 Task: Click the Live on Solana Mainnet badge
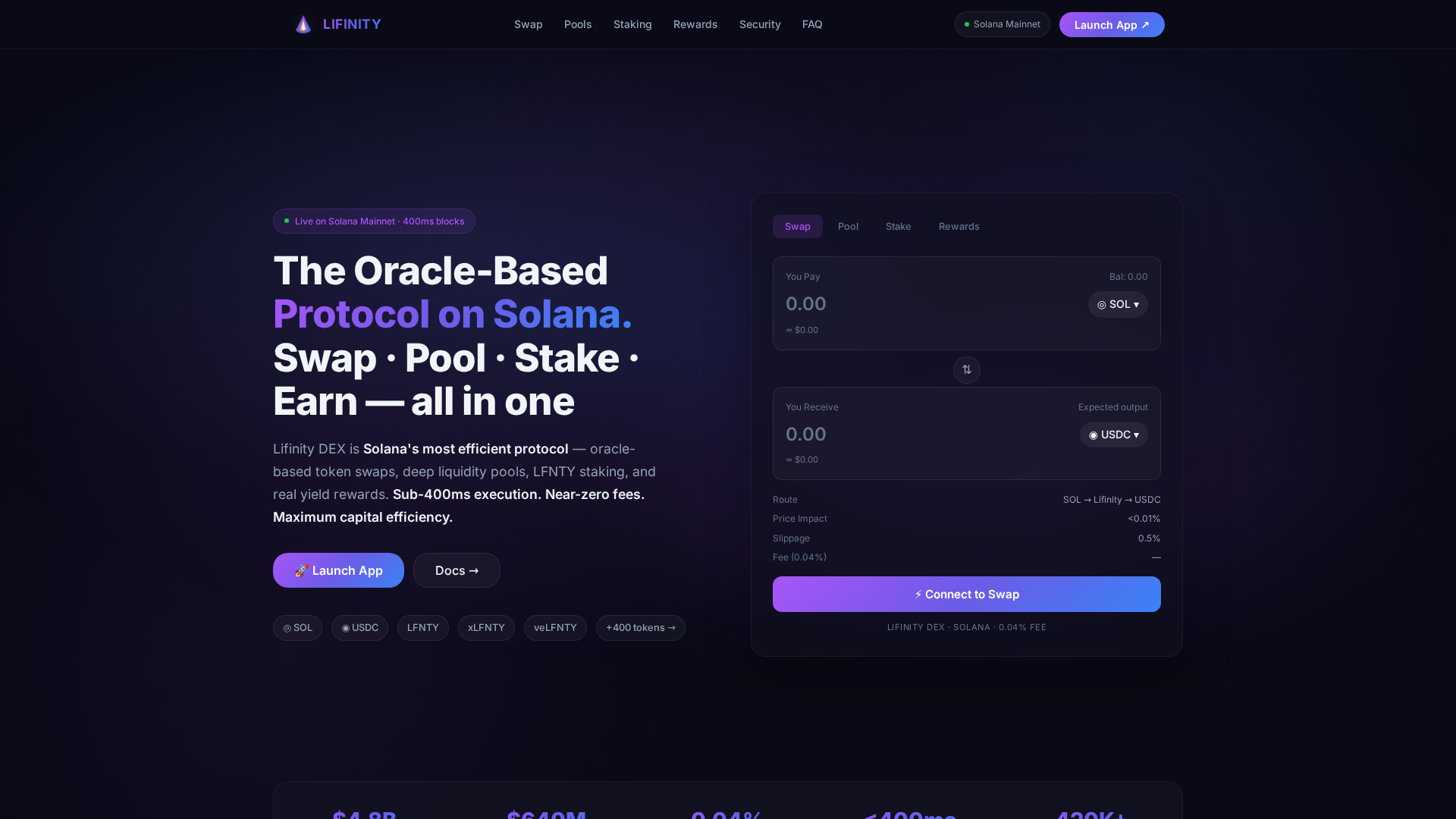point(374,221)
